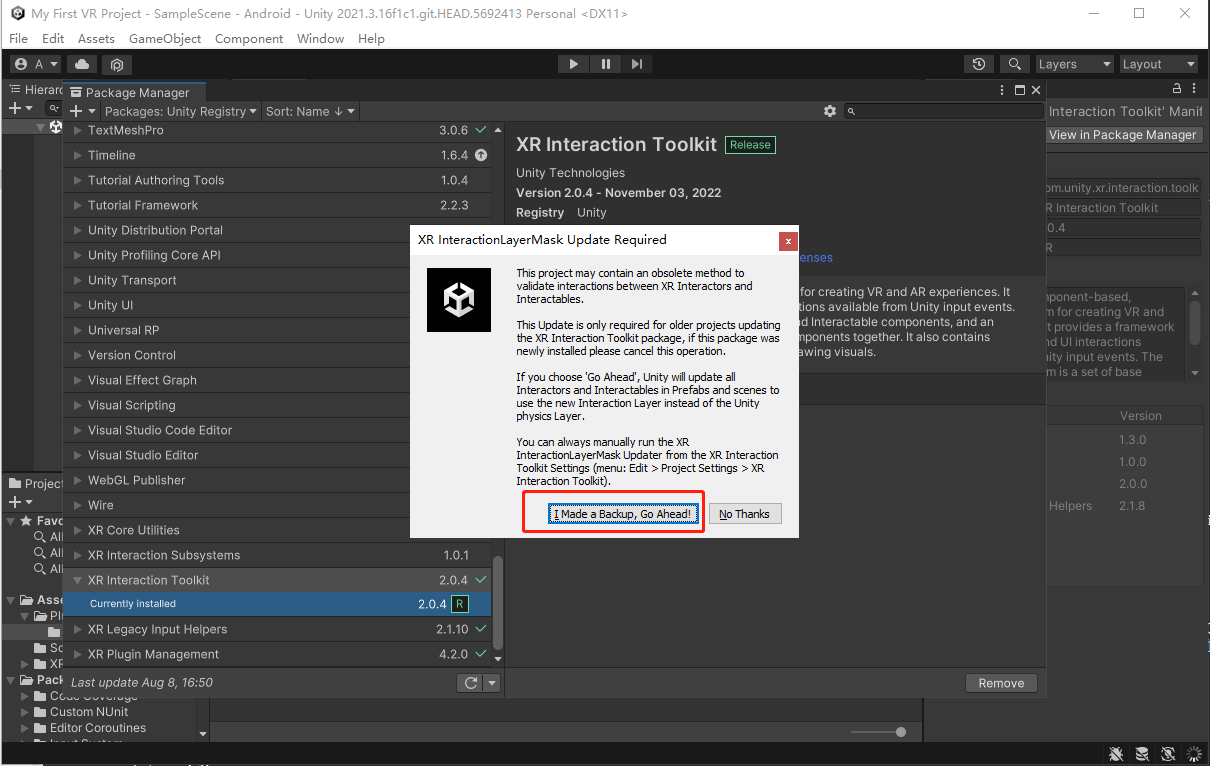Open Package Manager settings gear
Screen dimensions: 1210x766
(829, 111)
